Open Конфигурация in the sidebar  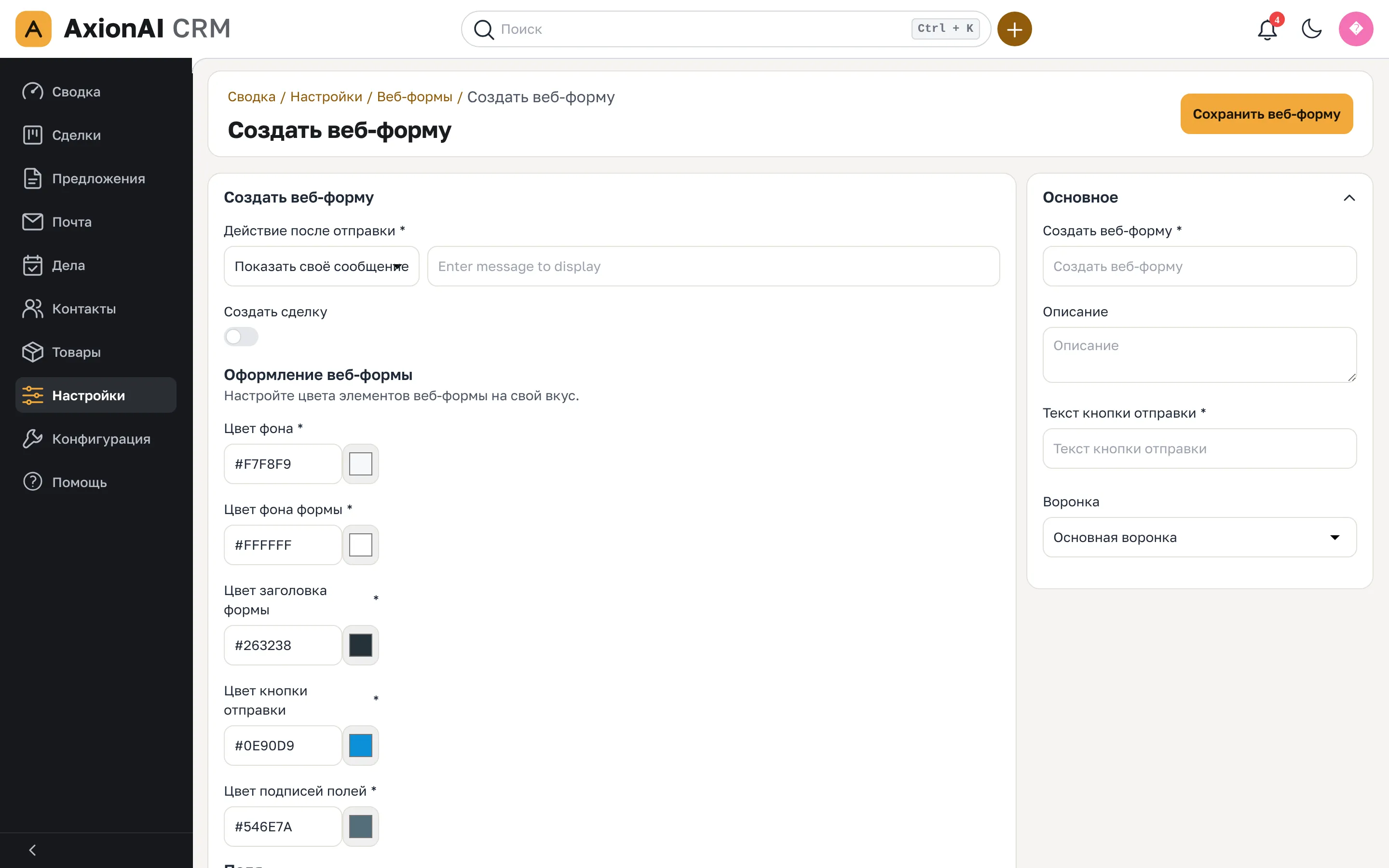96,439
